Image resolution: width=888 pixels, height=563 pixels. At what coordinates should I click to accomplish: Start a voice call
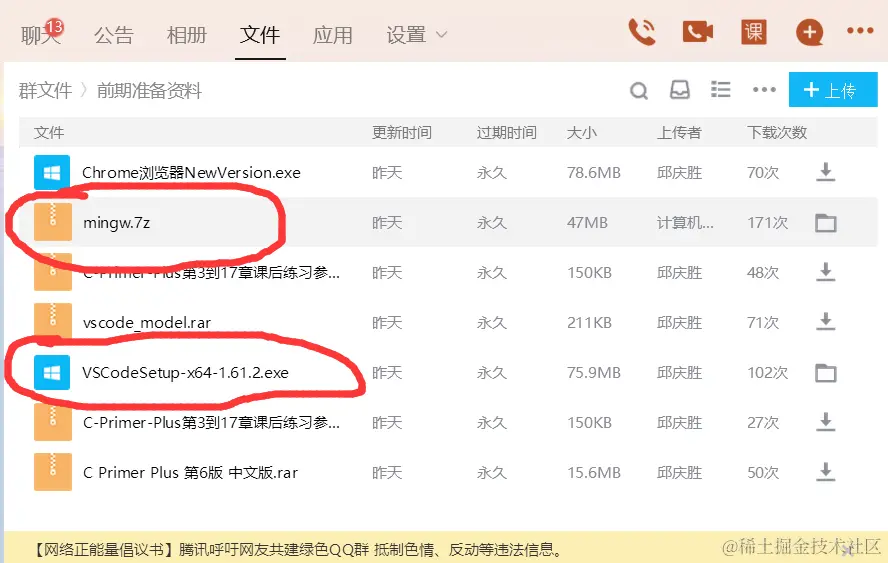pos(642,32)
